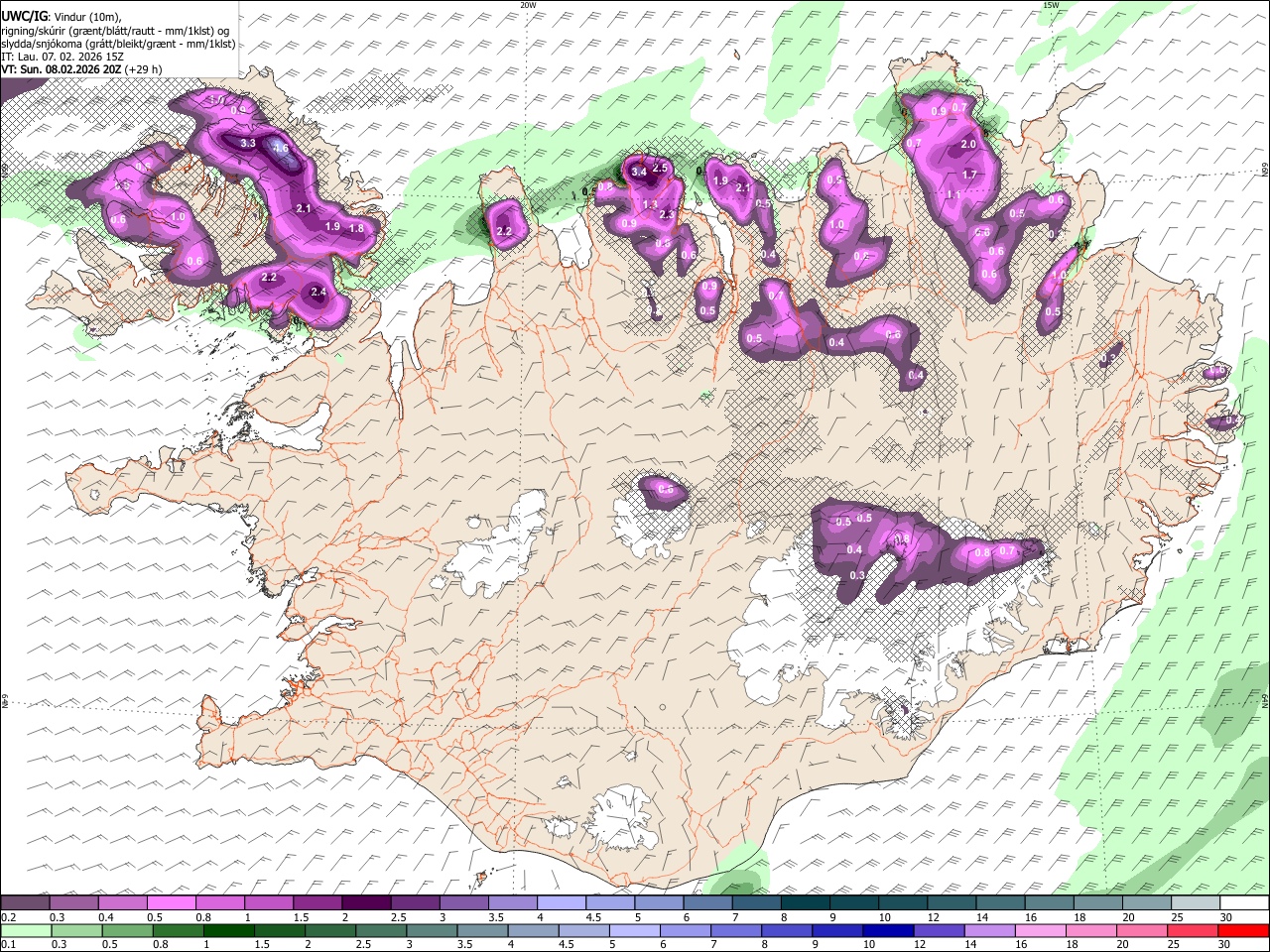The image size is (1270, 952).
Task: Pick the bright red 30+ rain legend swatch
Action: point(1244,930)
